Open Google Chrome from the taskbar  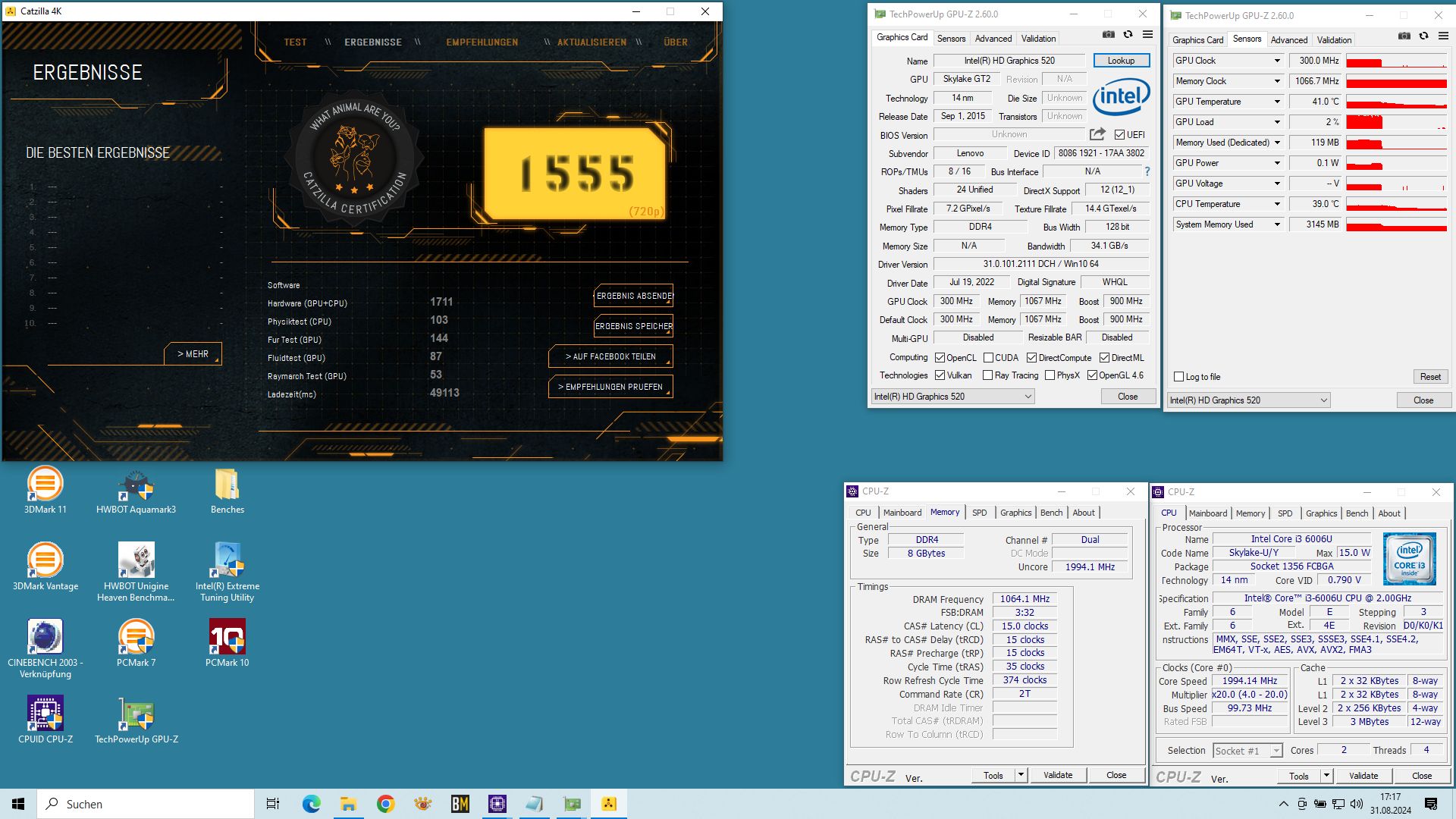pos(385,804)
